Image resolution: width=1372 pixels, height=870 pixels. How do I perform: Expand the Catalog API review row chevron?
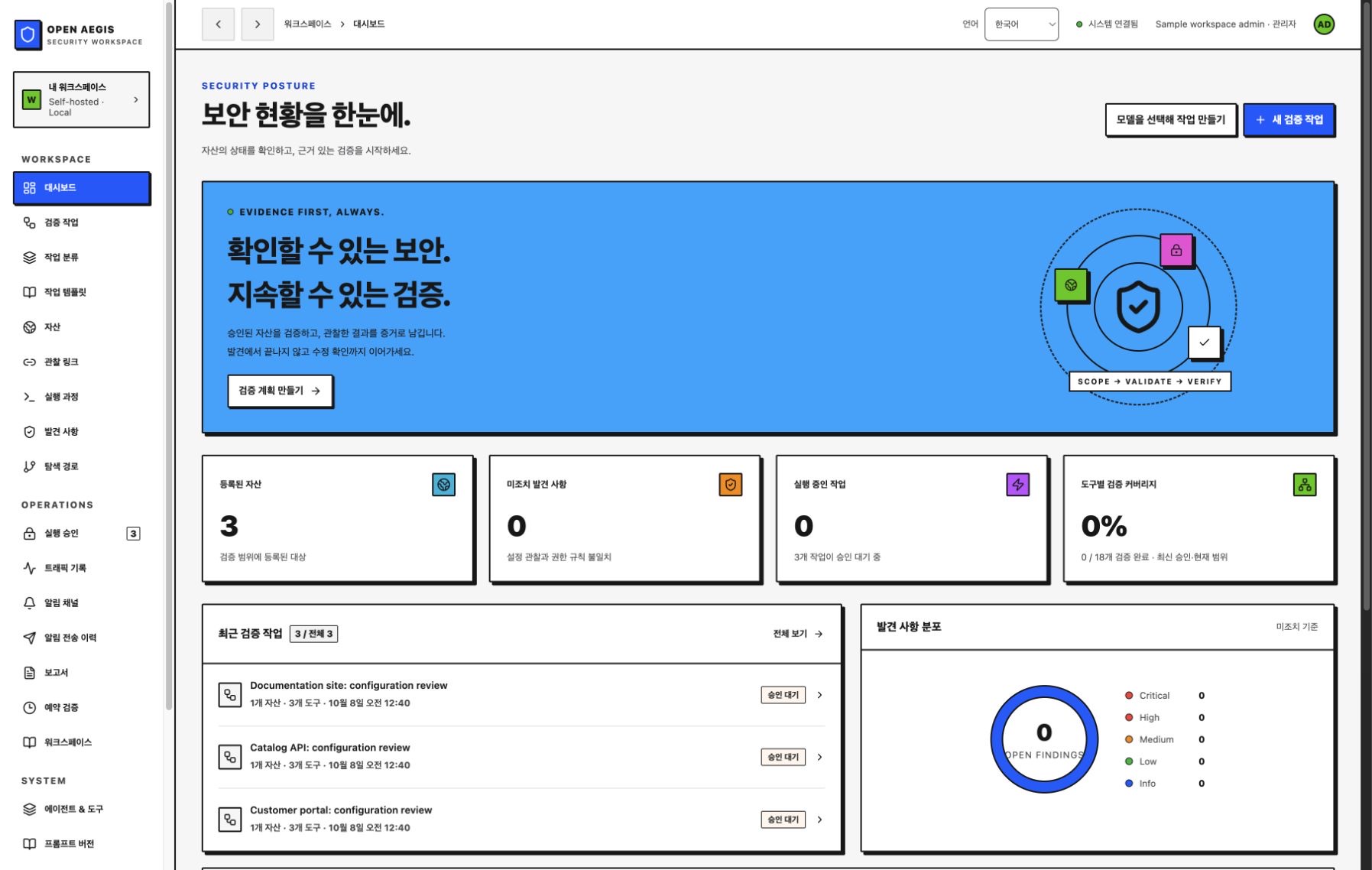coord(819,757)
